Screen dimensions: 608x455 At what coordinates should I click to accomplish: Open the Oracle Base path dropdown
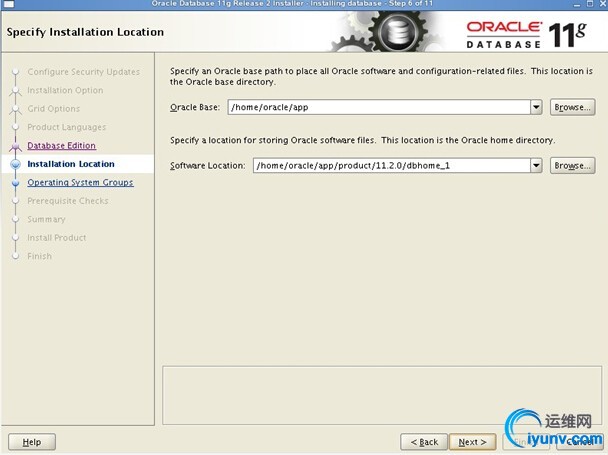coord(536,107)
